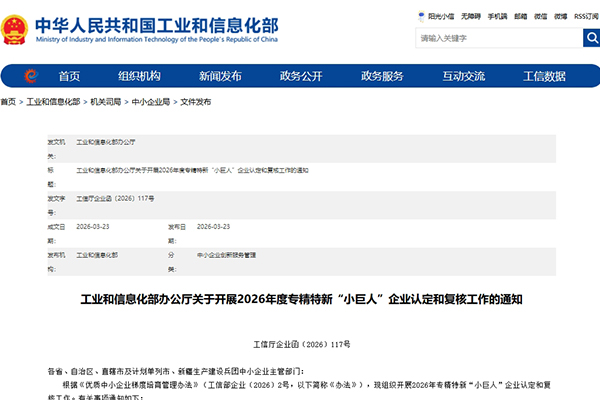Subscribe via RSS订阅 link
Screen dimensions: 600x400
[x=585, y=16]
